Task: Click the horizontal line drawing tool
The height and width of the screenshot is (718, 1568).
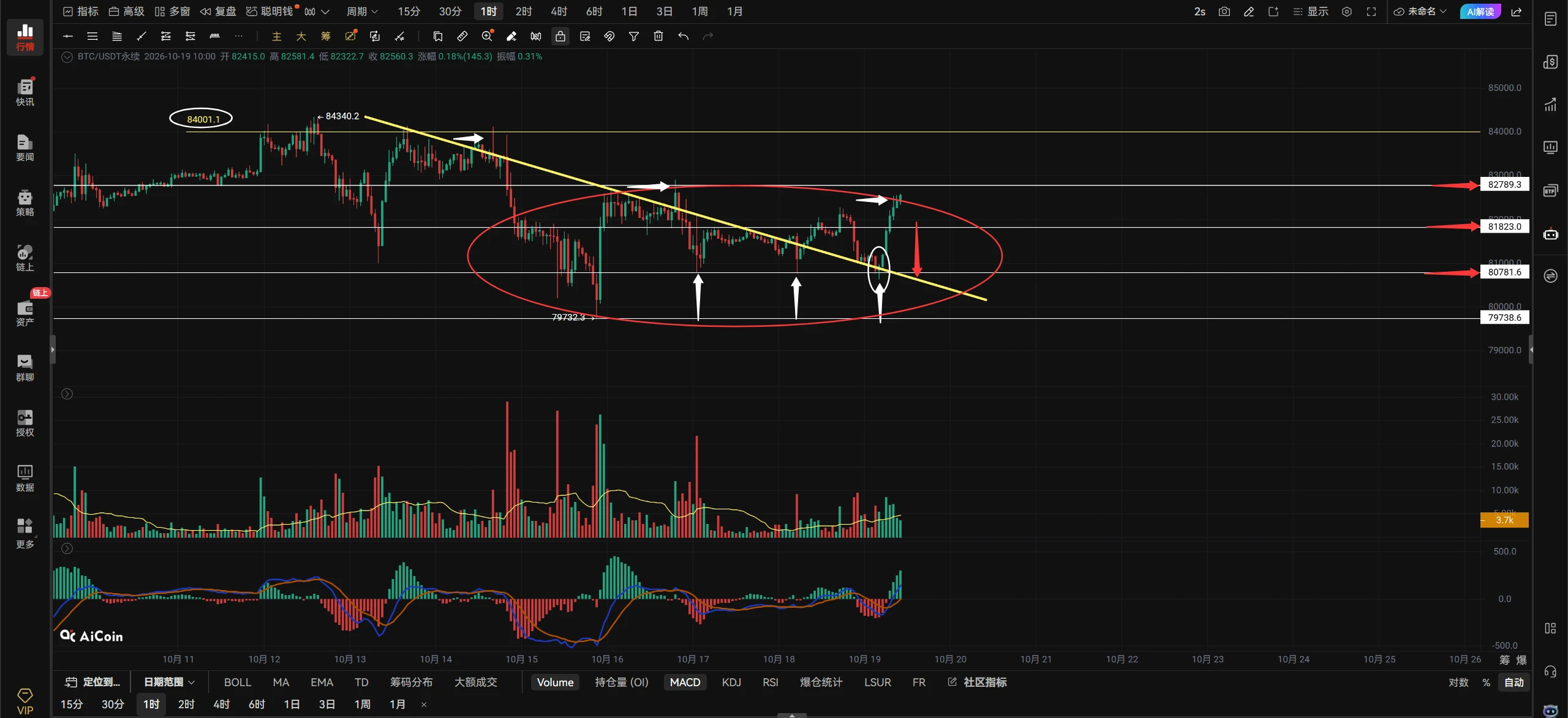Action: (x=68, y=36)
